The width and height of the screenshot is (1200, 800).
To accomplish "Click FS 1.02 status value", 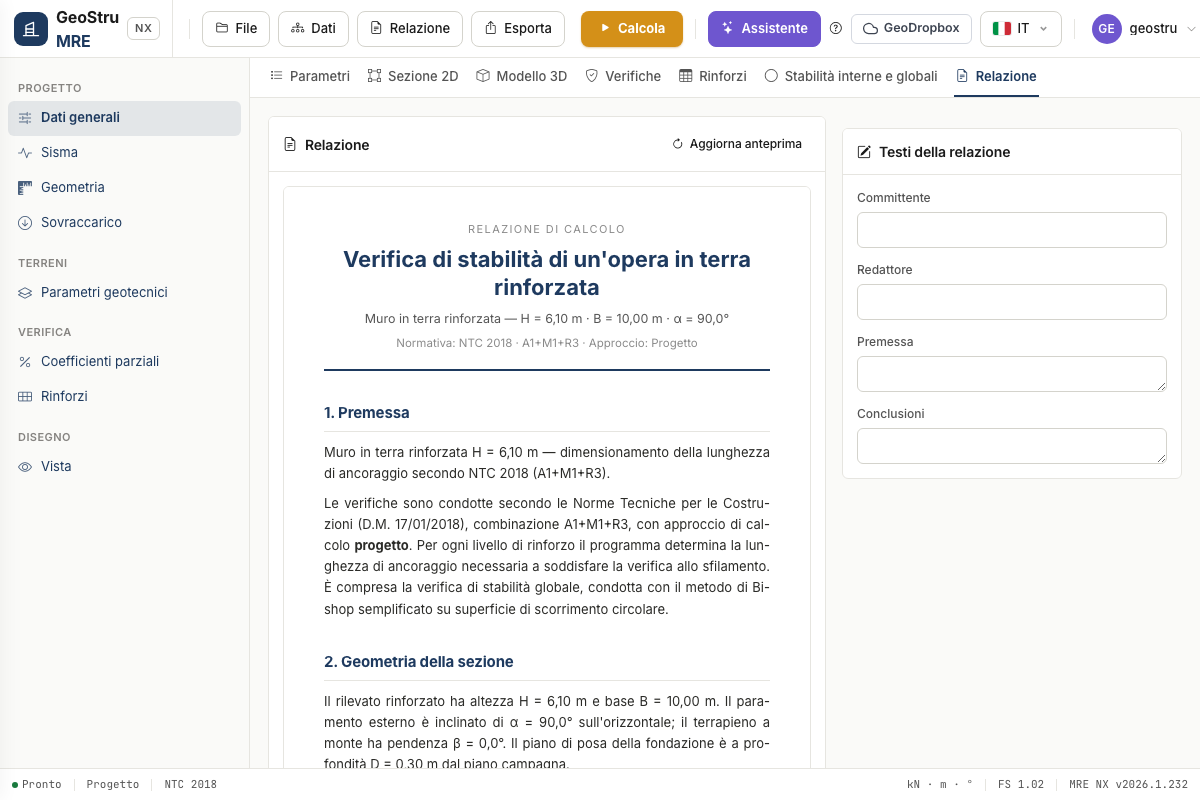I will tap(1021, 785).
